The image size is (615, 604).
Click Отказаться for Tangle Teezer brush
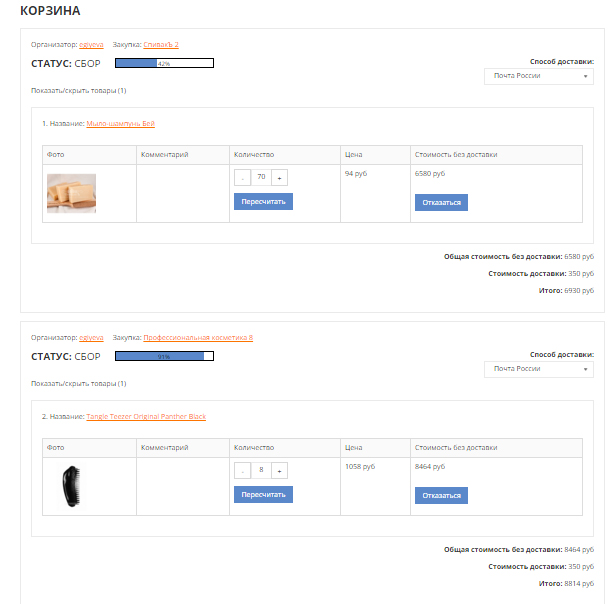pos(441,495)
